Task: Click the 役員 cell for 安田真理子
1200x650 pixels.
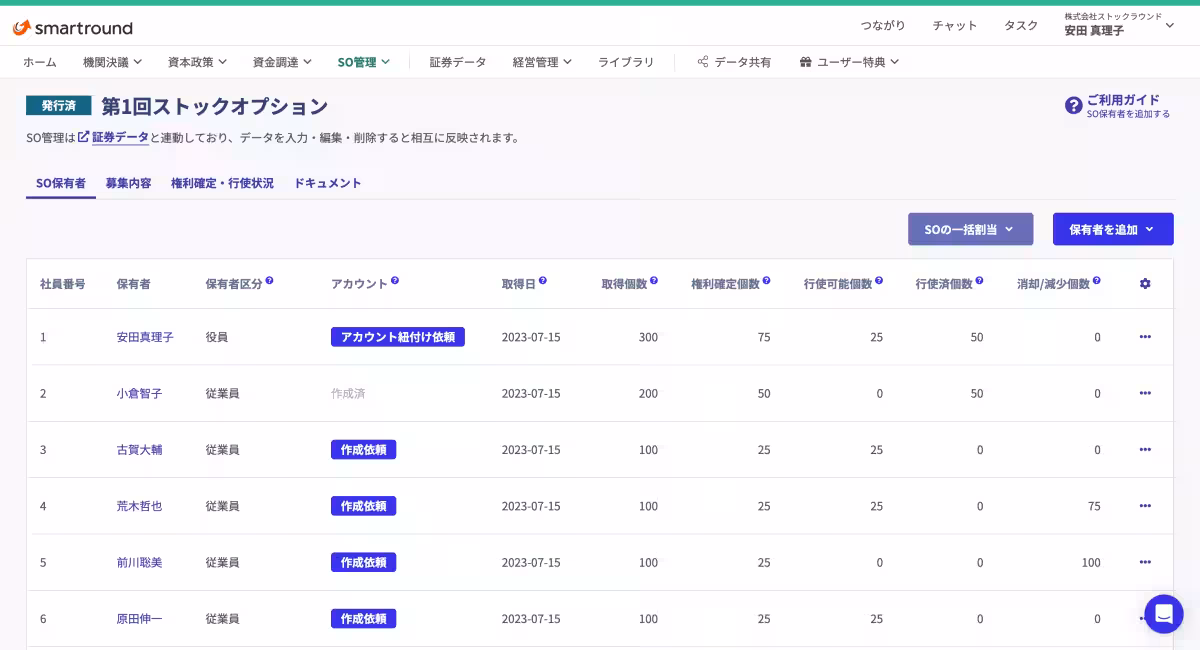Action: pyautogui.click(x=217, y=337)
